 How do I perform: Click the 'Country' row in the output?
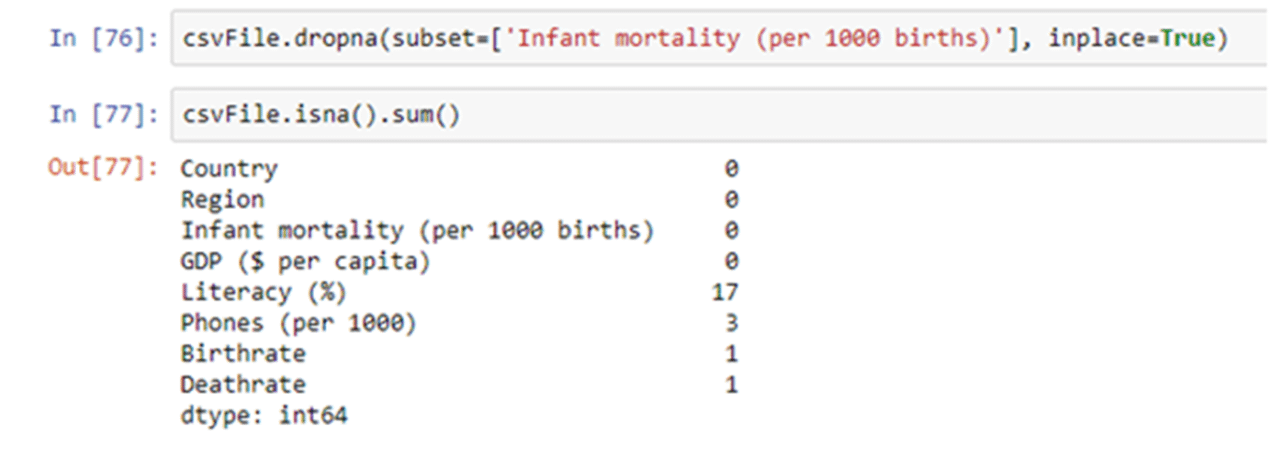point(229,168)
